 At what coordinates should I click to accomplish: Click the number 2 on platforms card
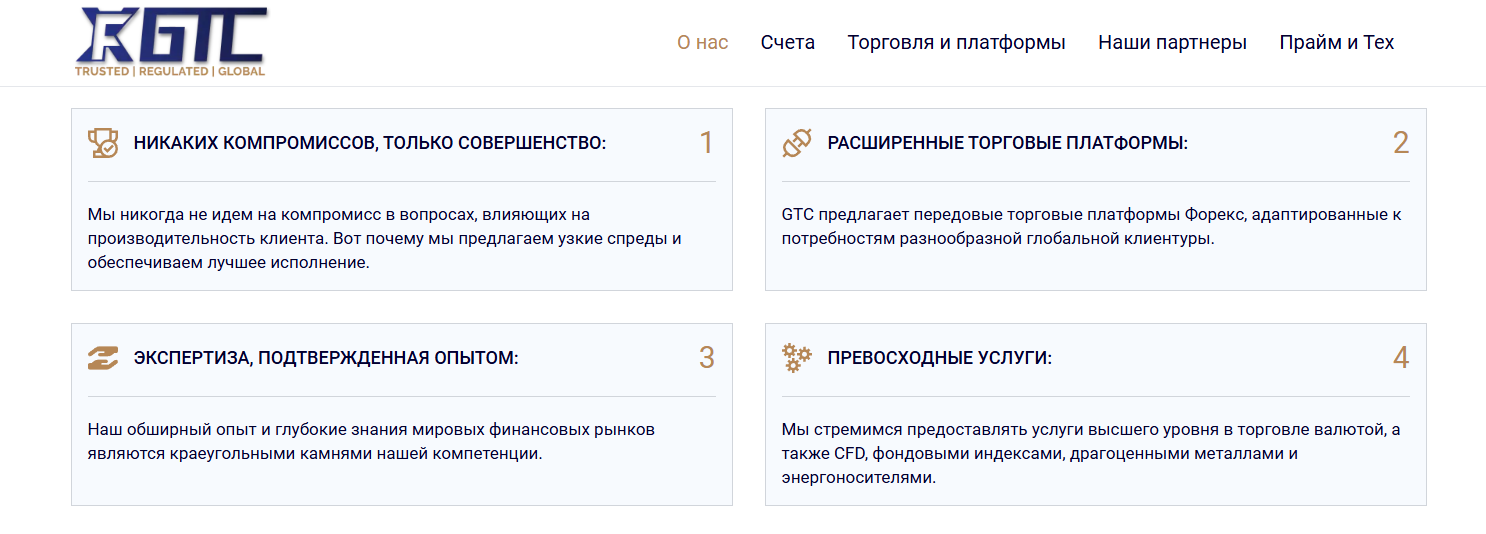click(1401, 143)
